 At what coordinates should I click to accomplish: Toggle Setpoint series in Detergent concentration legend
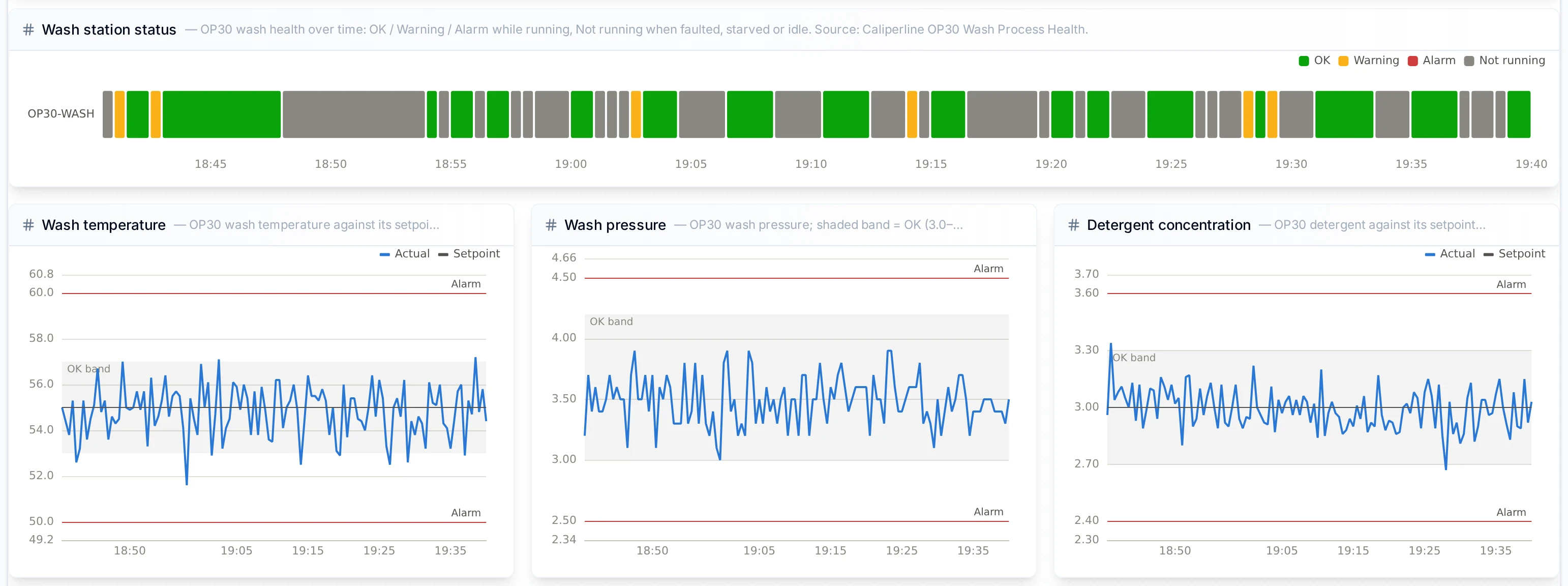point(1514,253)
